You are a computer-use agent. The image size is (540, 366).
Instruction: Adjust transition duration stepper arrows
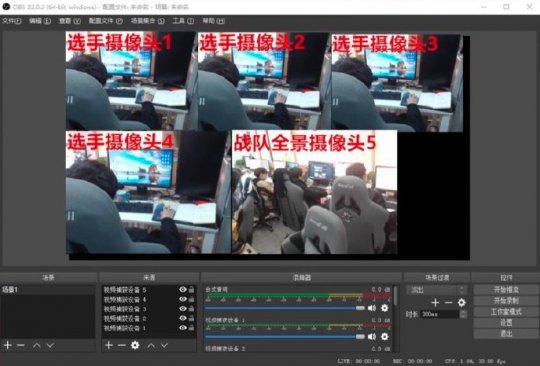[x=463, y=314]
